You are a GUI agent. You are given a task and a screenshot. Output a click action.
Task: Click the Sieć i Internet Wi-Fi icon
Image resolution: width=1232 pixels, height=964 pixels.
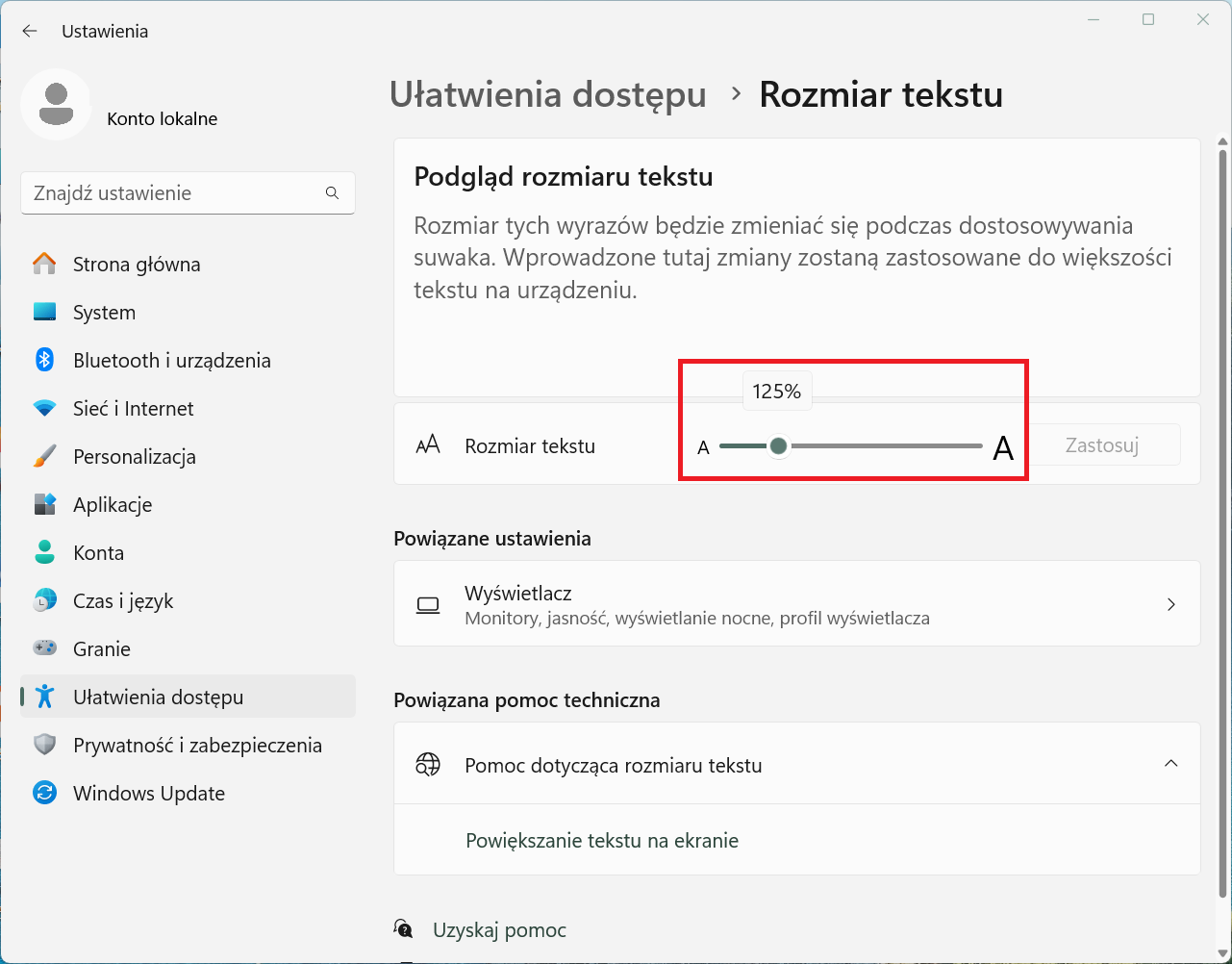(44, 408)
